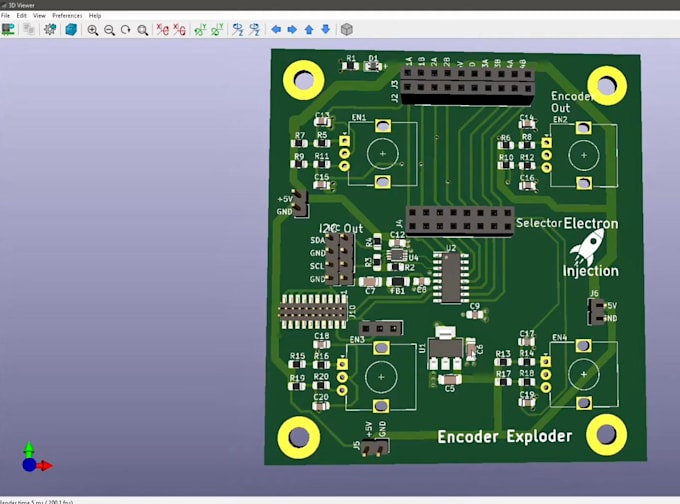
Task: Open the File menu
Action: [5, 15]
